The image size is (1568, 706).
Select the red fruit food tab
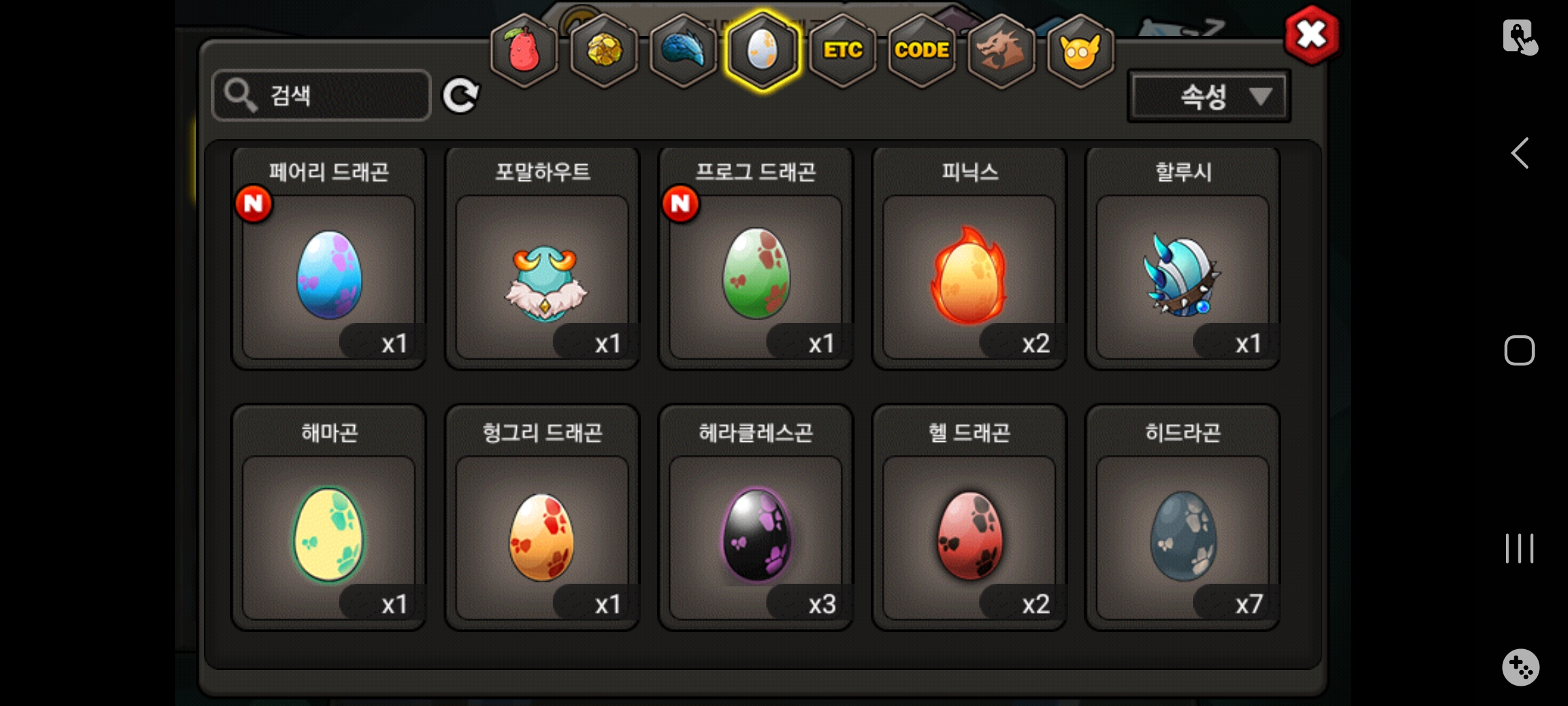tap(524, 50)
